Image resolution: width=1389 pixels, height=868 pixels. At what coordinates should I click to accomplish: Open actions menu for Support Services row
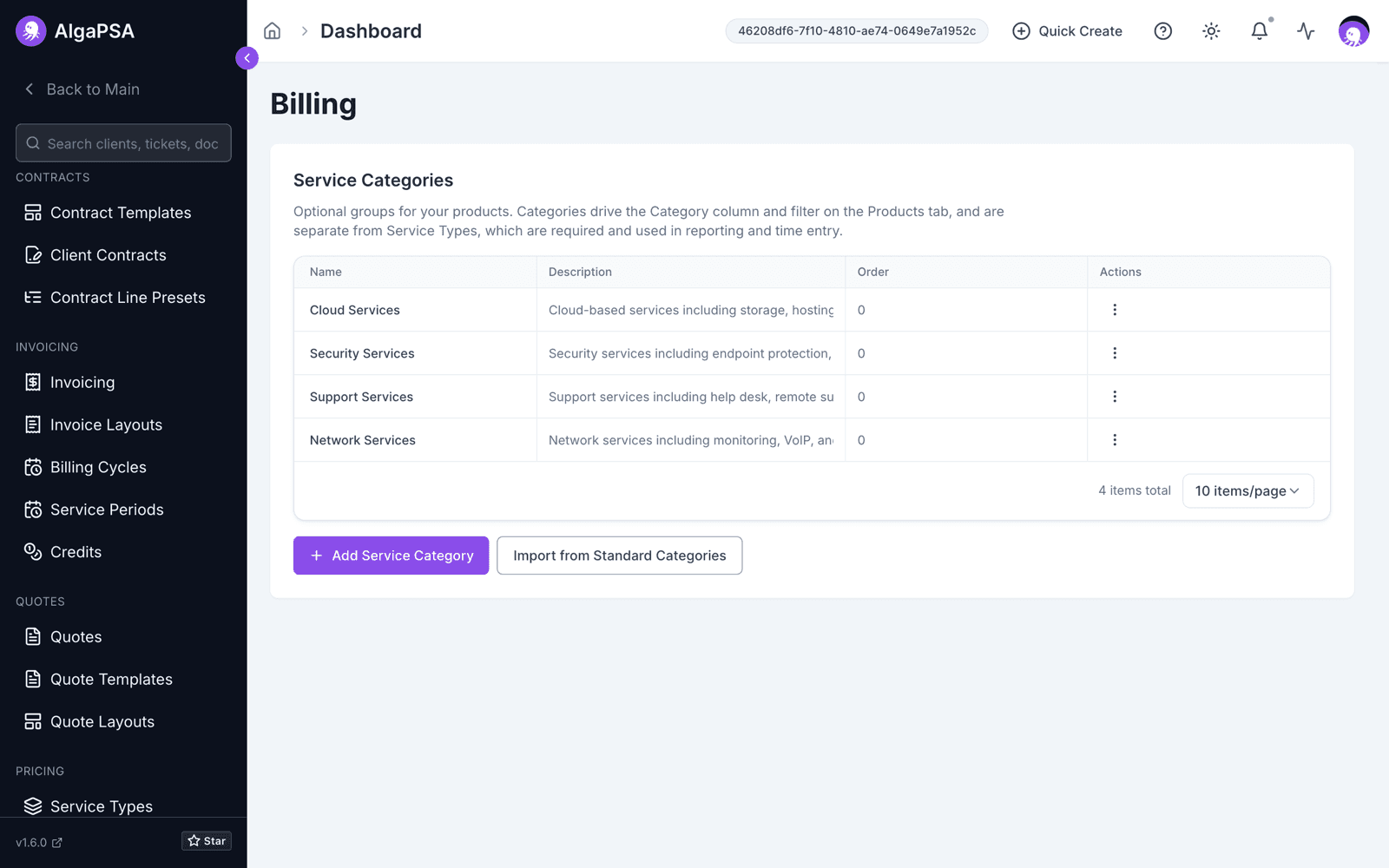tap(1115, 397)
